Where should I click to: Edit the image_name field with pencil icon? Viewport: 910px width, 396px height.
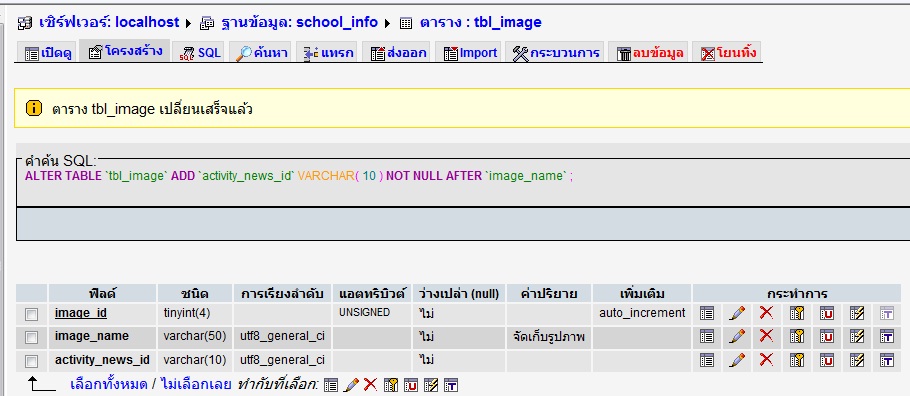click(736, 336)
